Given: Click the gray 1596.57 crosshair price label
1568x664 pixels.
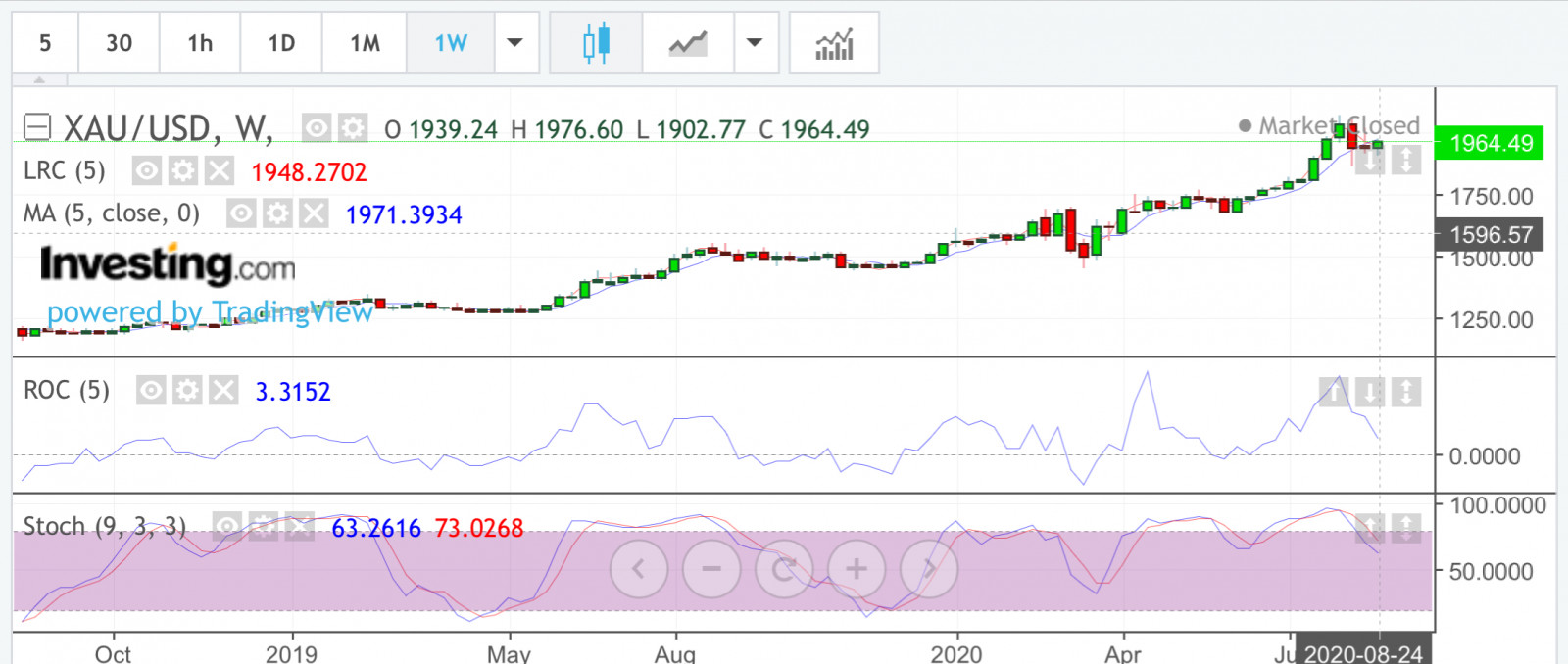Looking at the screenshot, I should coord(1490,234).
